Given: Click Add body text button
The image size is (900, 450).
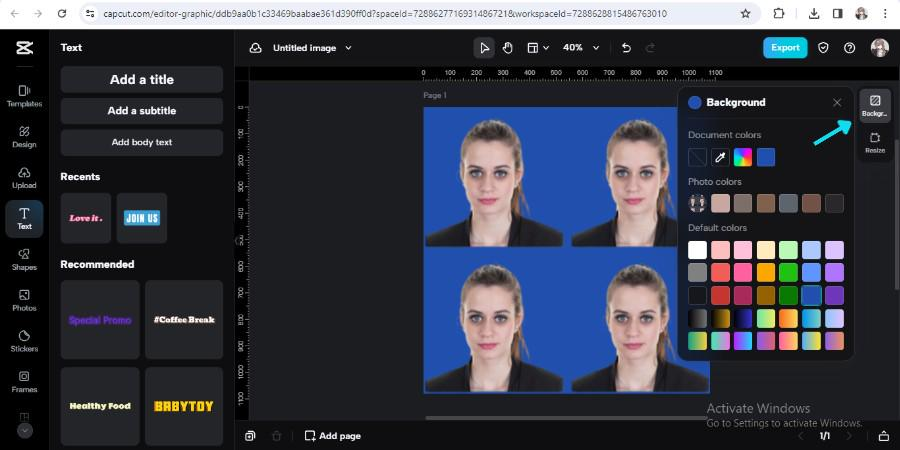Looking at the screenshot, I should (142, 142).
